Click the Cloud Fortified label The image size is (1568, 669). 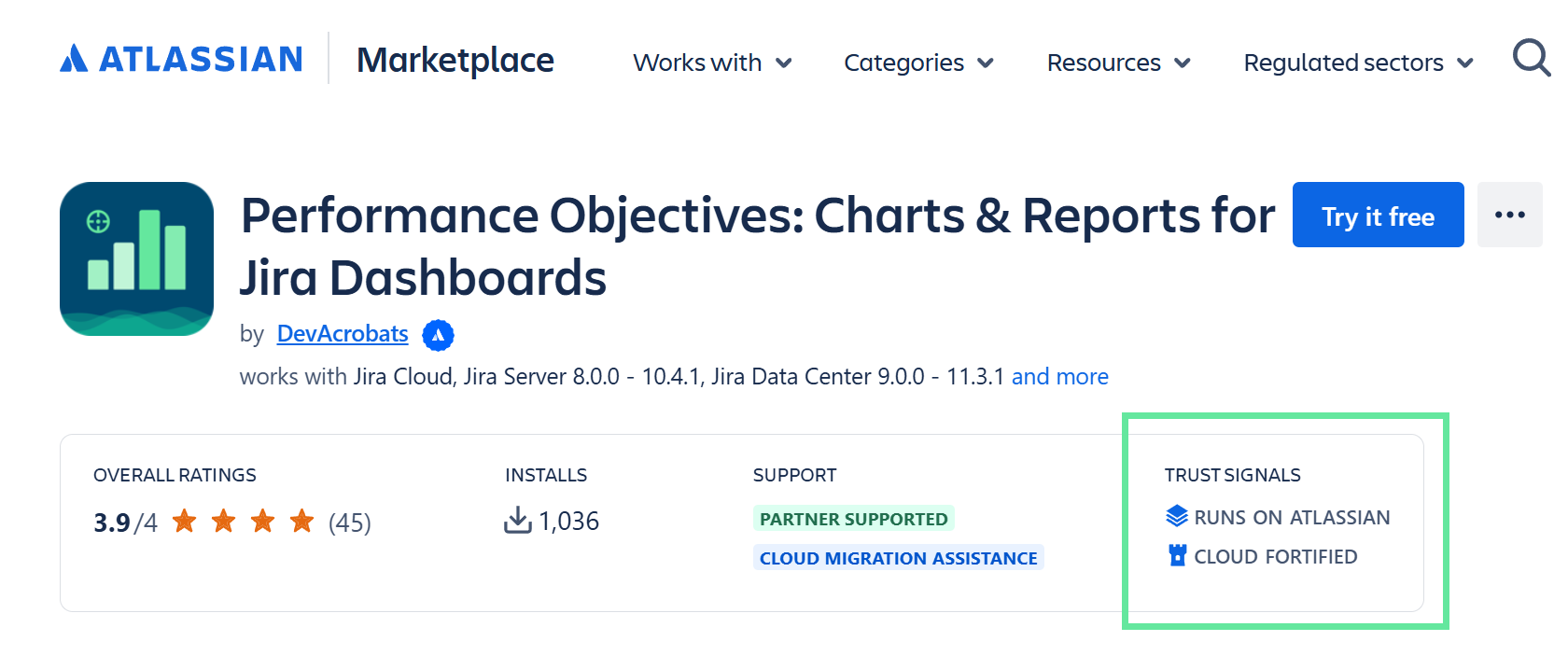1276,556
